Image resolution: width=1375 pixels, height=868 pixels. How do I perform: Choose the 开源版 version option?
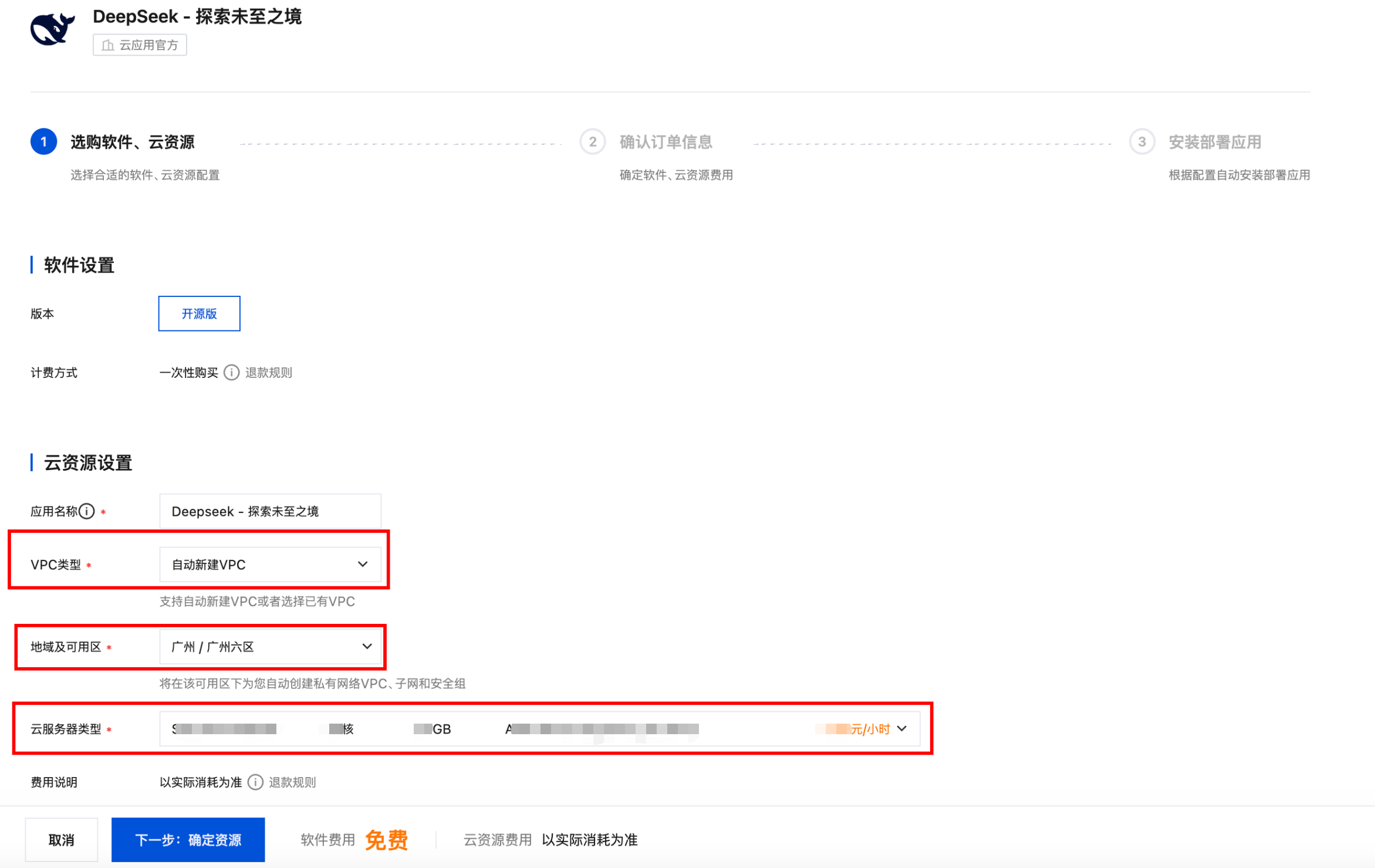(199, 313)
